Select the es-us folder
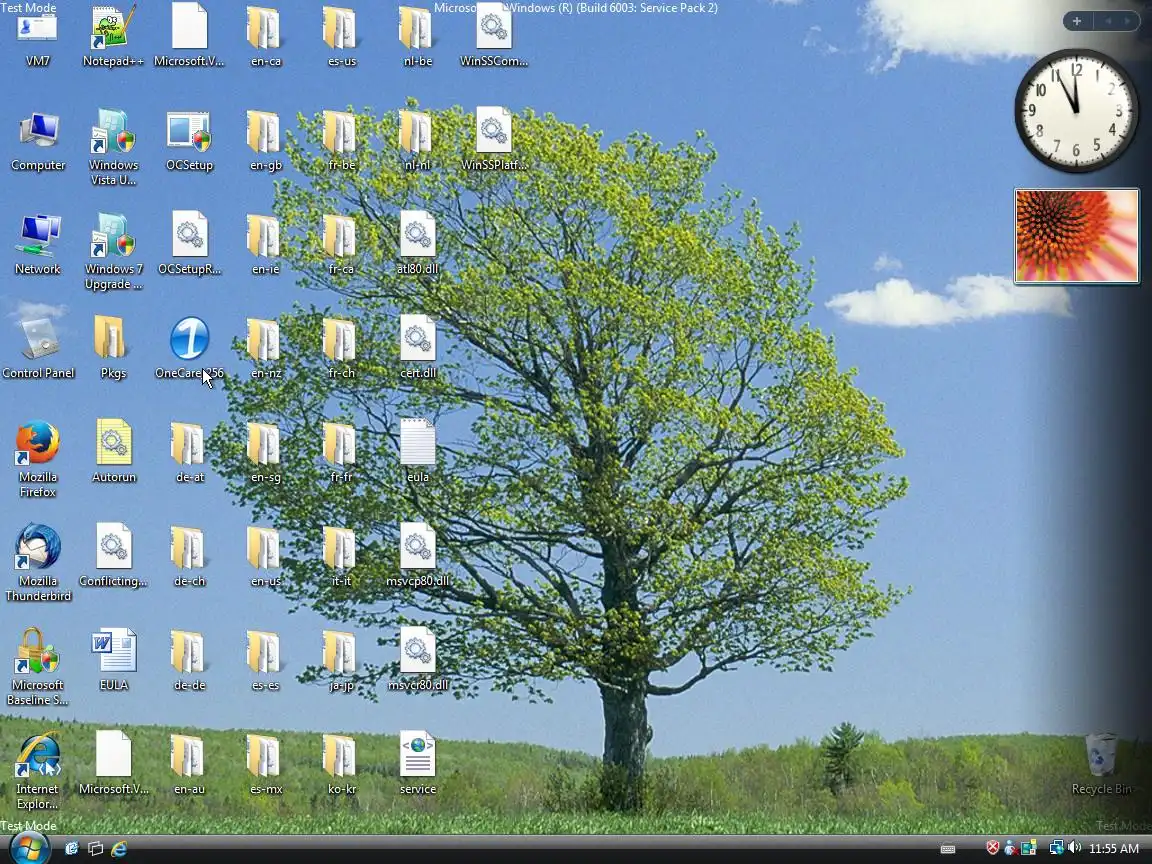1152x864 pixels. pos(341,35)
